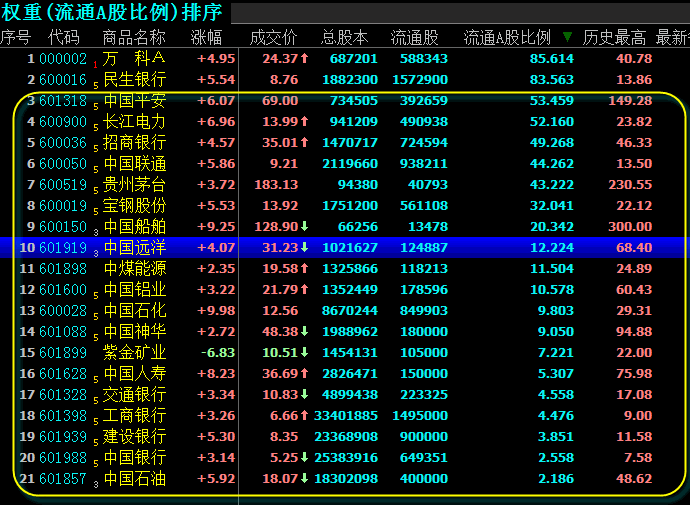
Task: Click total shares 33401885
Action: coord(346,415)
